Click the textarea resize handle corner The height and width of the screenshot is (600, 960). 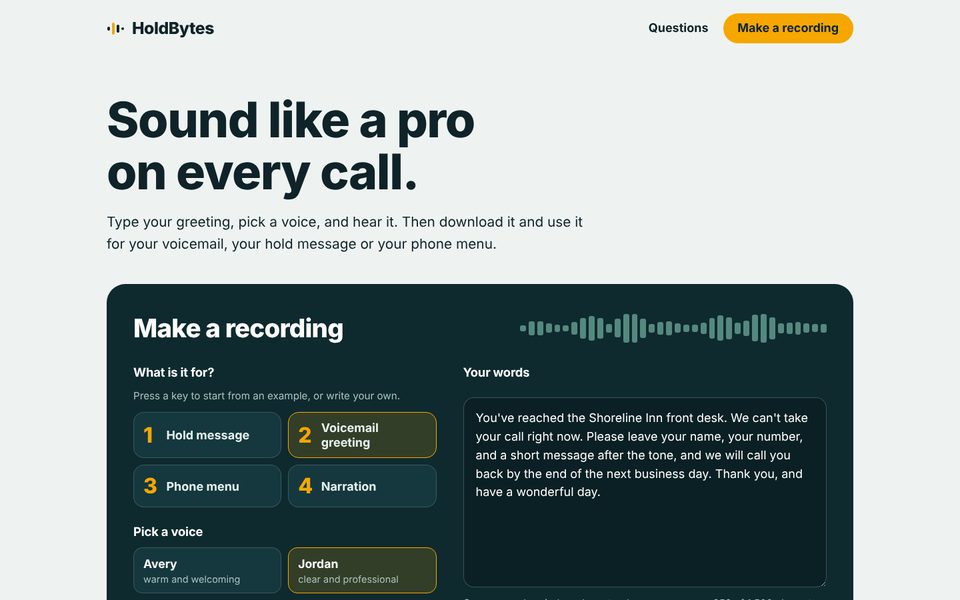(x=822, y=582)
